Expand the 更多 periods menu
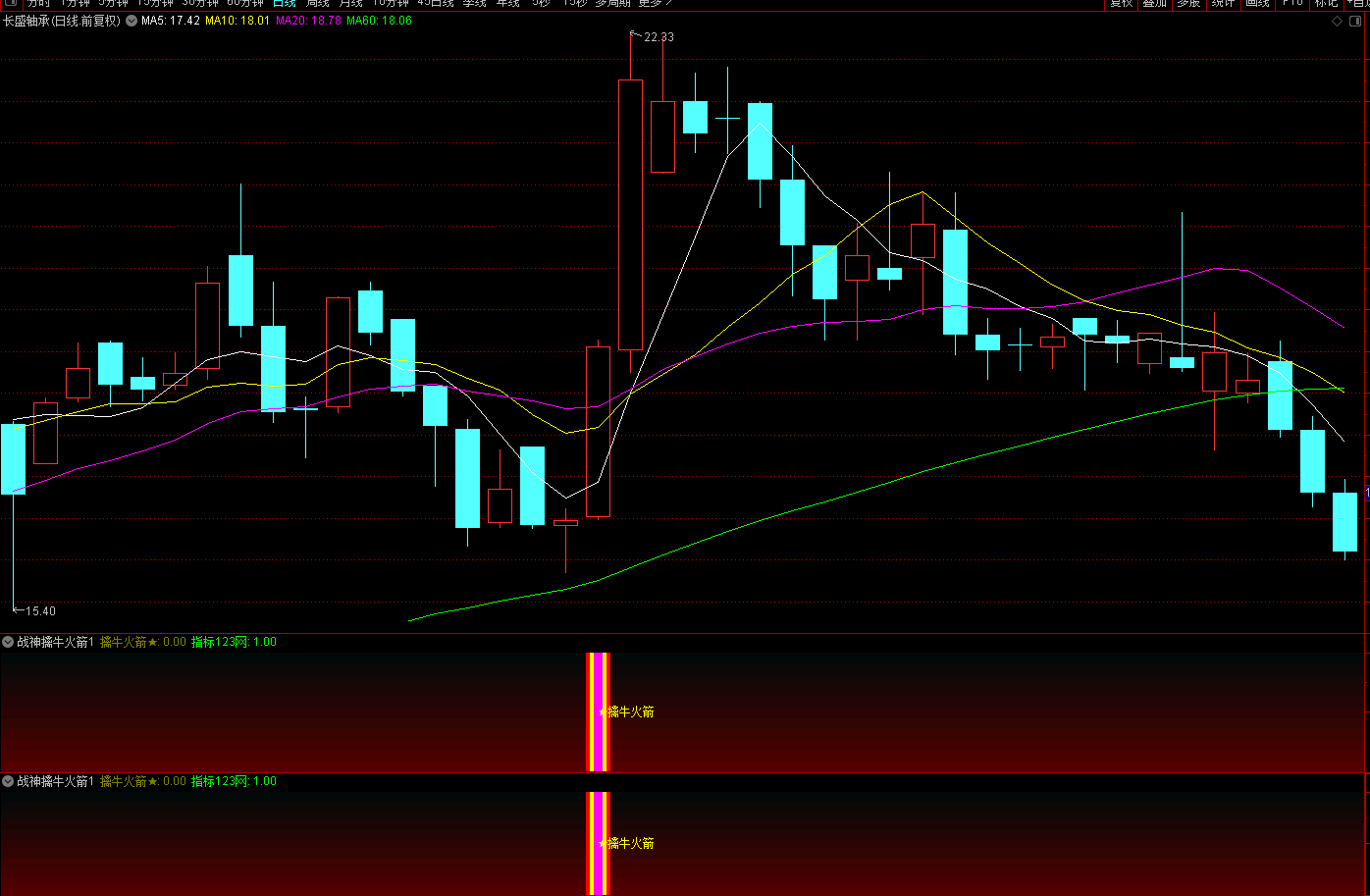The width and height of the screenshot is (1370, 896). click(655, 3)
